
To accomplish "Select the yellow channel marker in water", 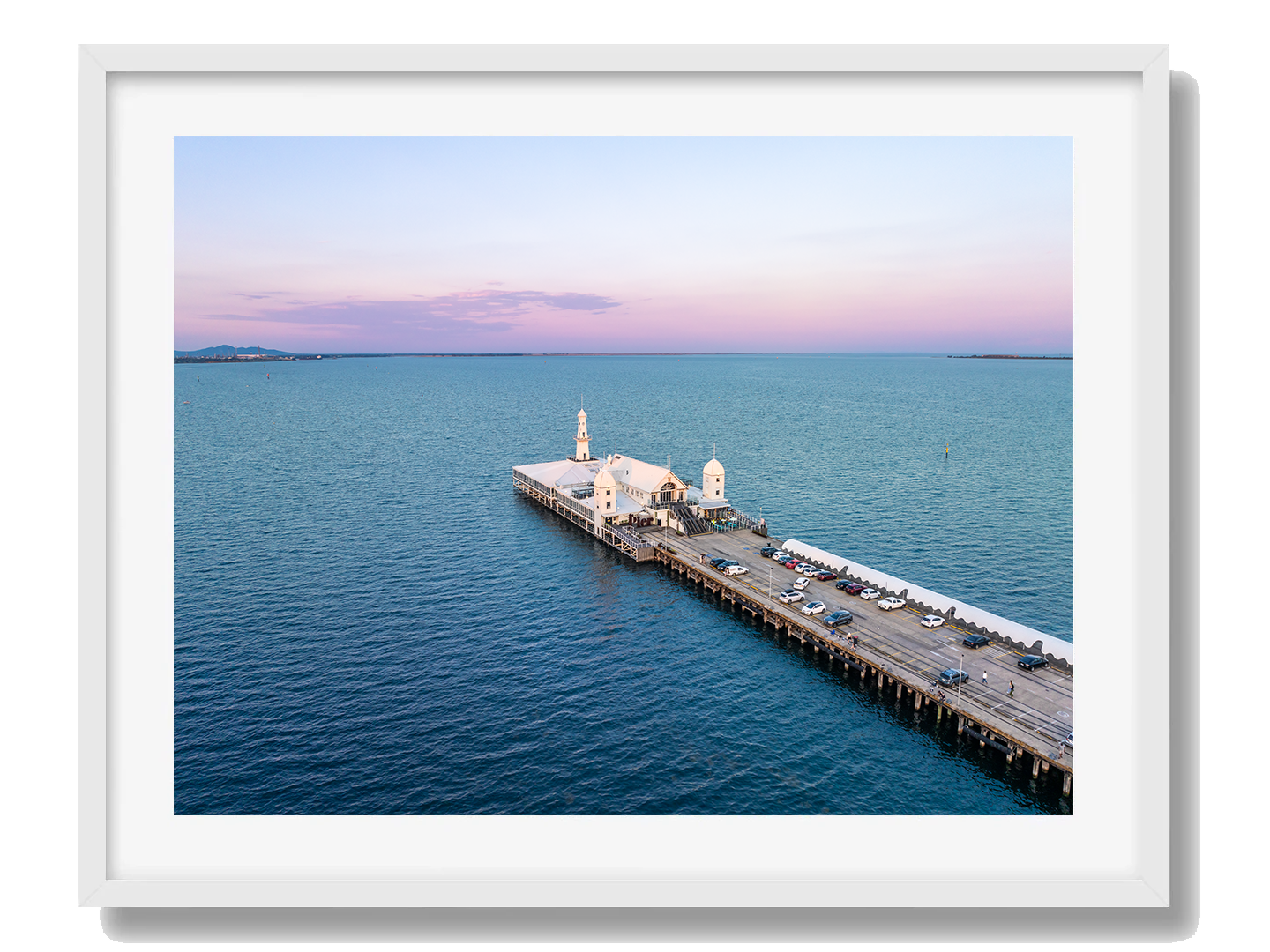I will pyautogui.click(x=947, y=450).
